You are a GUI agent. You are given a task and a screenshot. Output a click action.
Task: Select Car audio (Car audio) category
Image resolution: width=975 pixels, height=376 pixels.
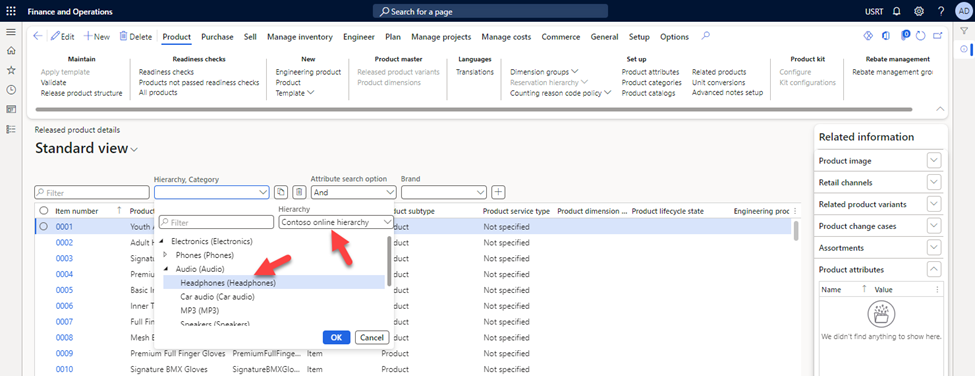click(218, 296)
